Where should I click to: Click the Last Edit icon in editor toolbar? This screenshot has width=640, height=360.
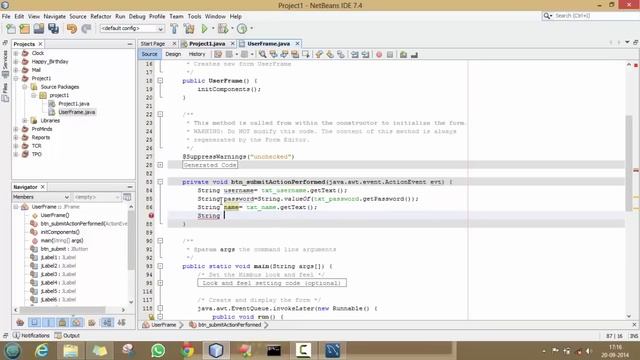(x=218, y=54)
